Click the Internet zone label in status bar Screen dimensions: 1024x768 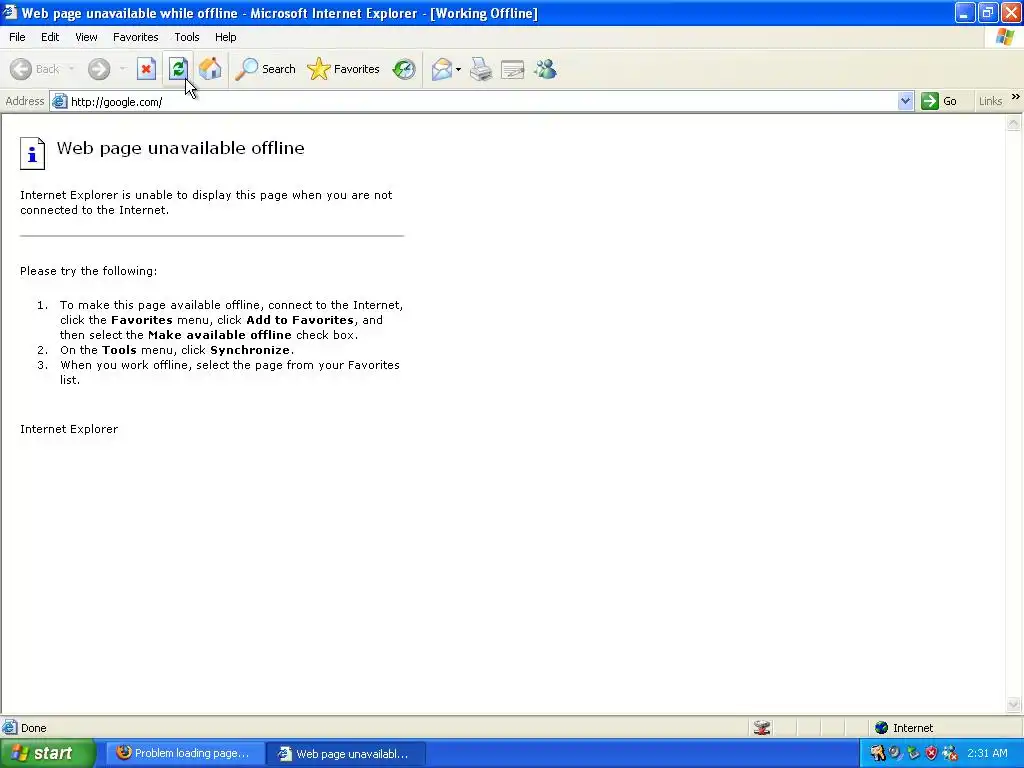point(912,728)
